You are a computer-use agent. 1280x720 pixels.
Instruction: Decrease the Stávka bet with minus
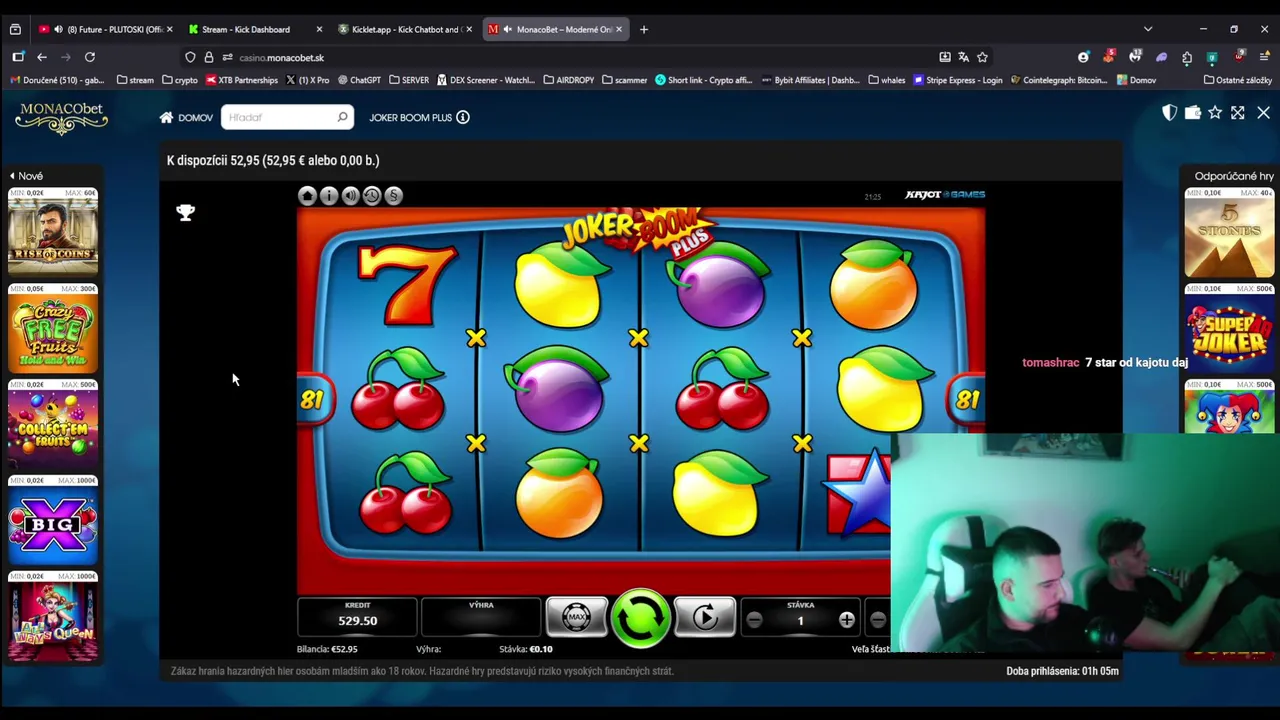point(754,621)
